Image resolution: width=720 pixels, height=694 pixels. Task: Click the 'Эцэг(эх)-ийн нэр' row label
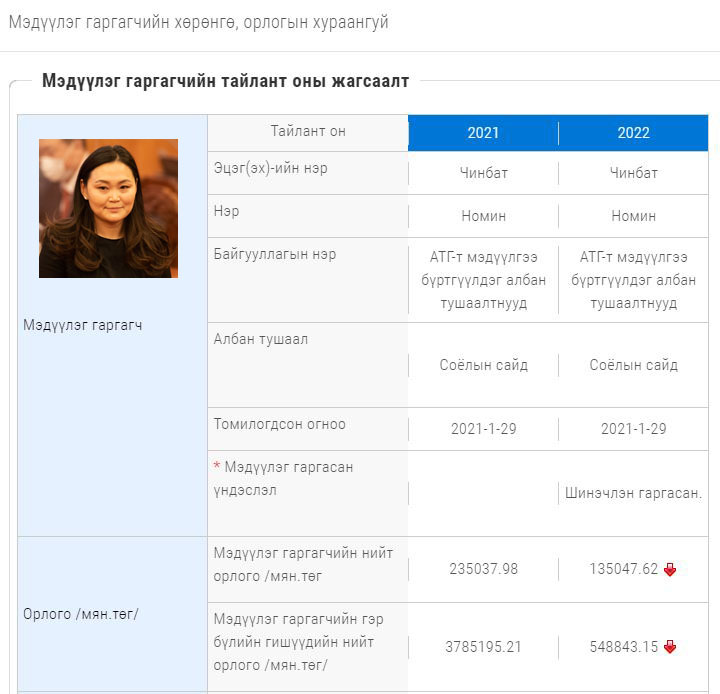(x=270, y=168)
